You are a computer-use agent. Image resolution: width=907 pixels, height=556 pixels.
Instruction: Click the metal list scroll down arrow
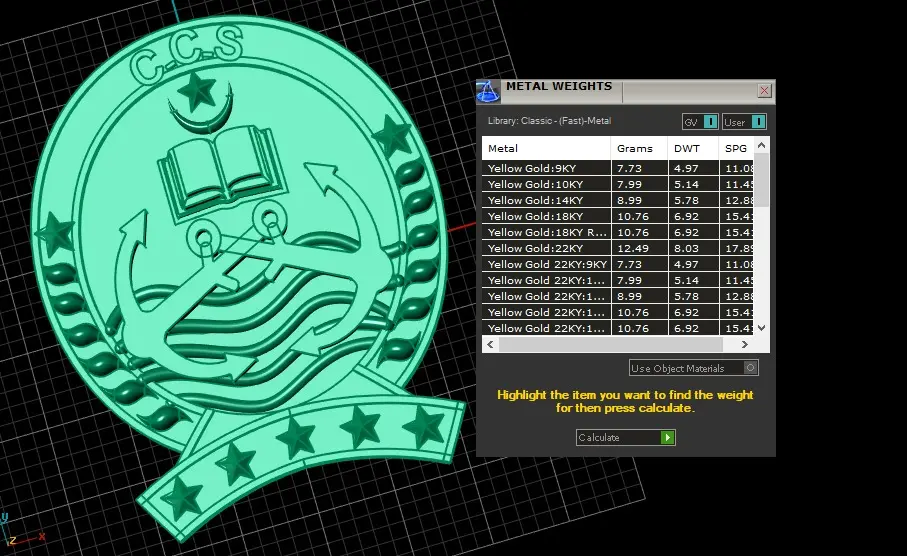coord(761,327)
